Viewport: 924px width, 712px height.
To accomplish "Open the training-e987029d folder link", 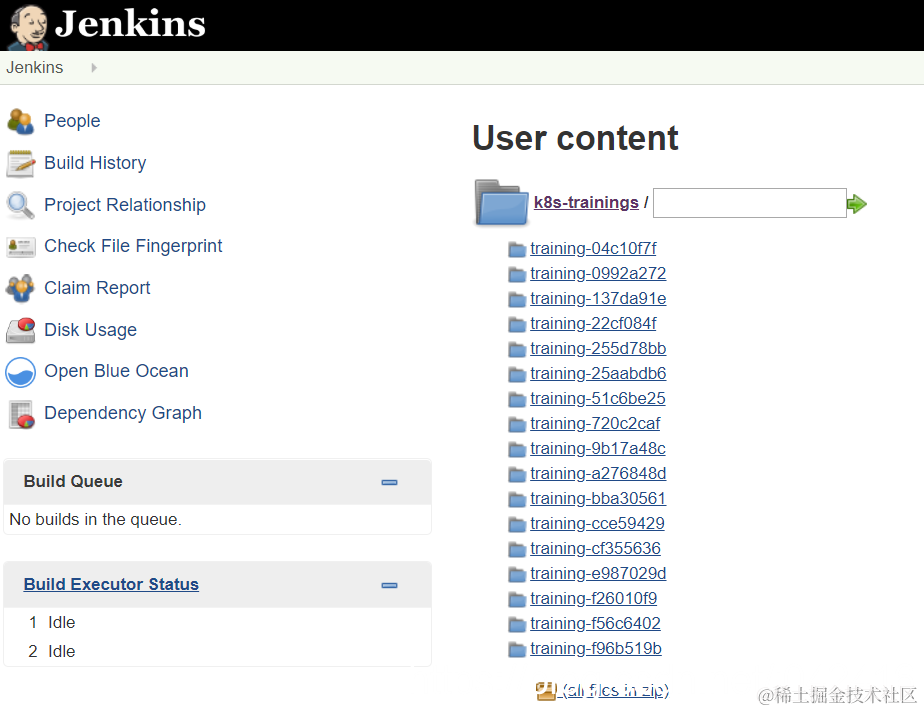I will click(598, 573).
